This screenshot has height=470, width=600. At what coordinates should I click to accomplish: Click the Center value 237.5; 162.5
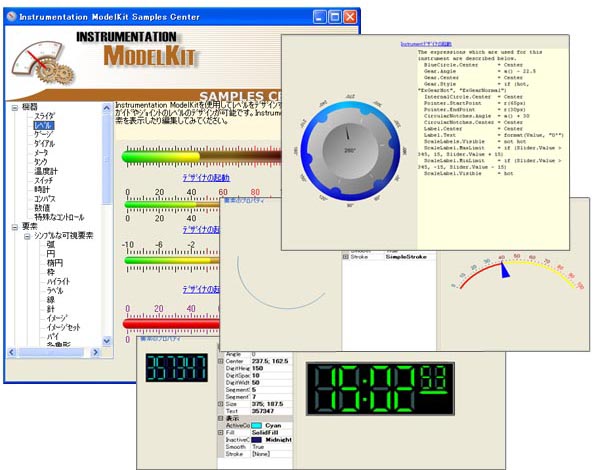(272, 361)
